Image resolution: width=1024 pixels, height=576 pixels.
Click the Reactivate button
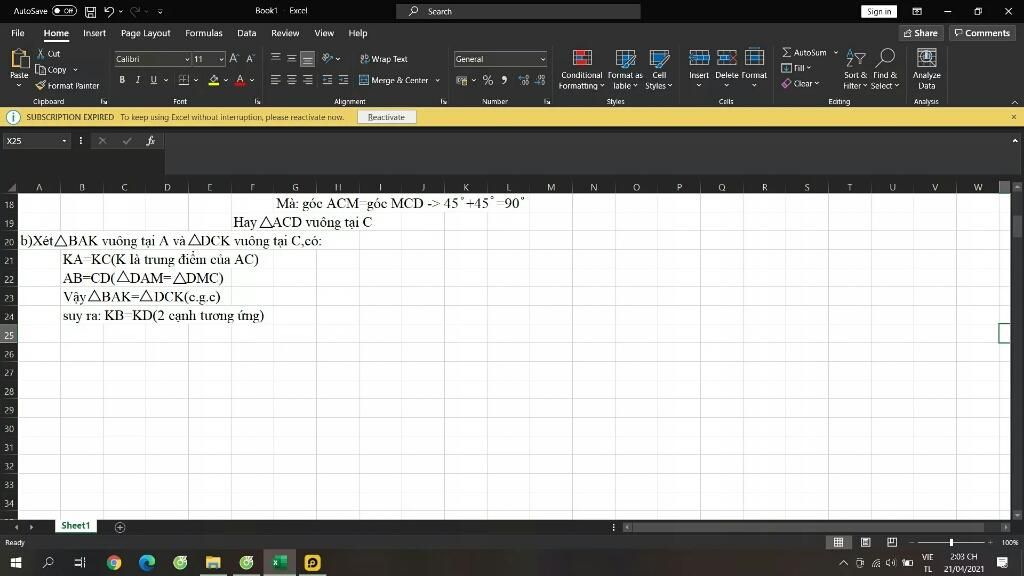pos(386,118)
